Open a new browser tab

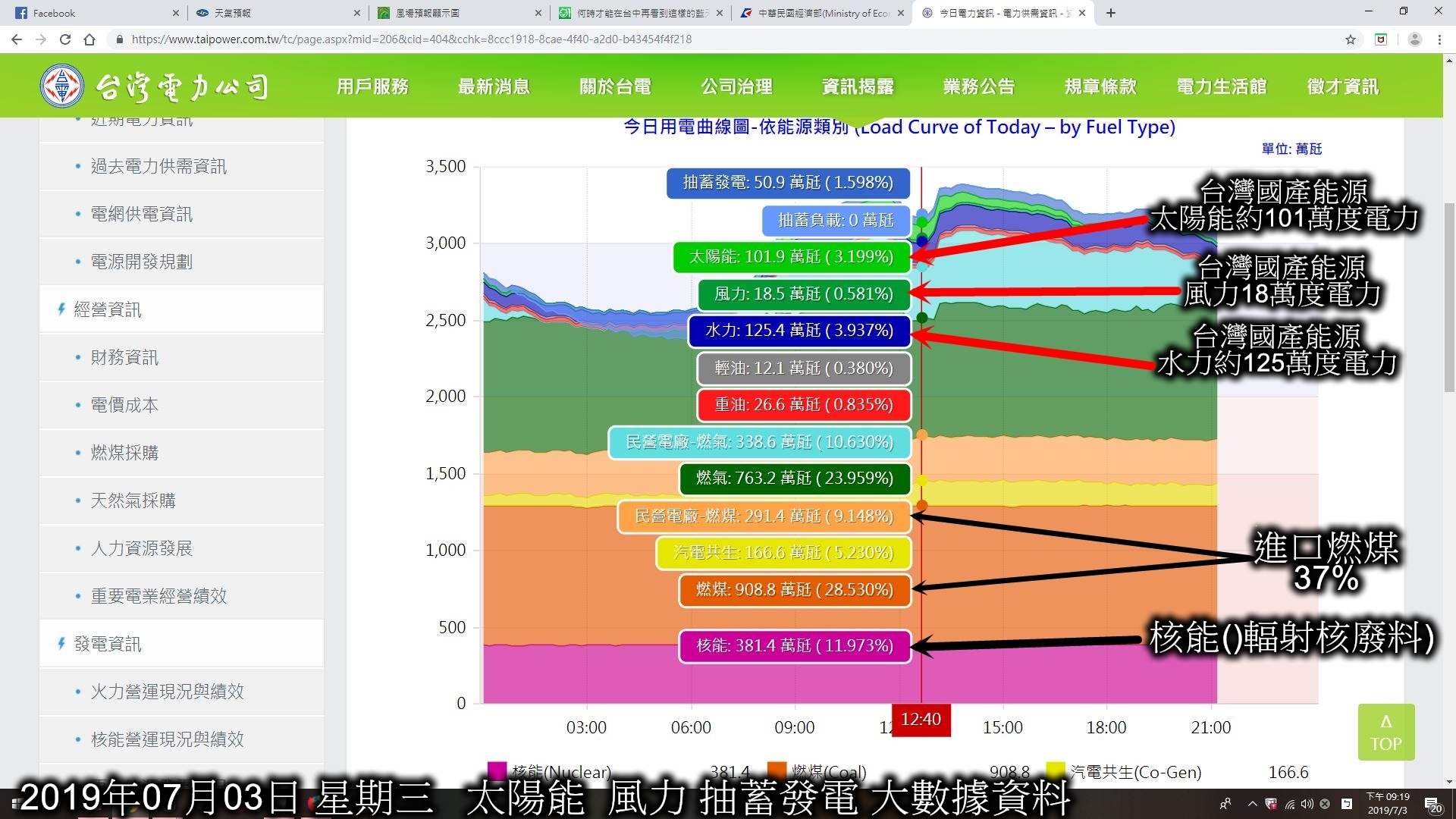(x=1111, y=13)
